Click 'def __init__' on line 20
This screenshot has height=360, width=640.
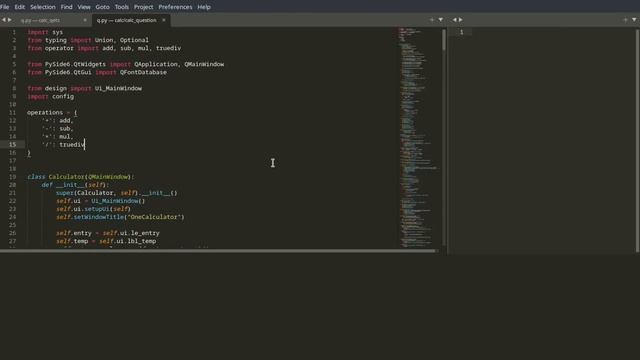click(63, 184)
